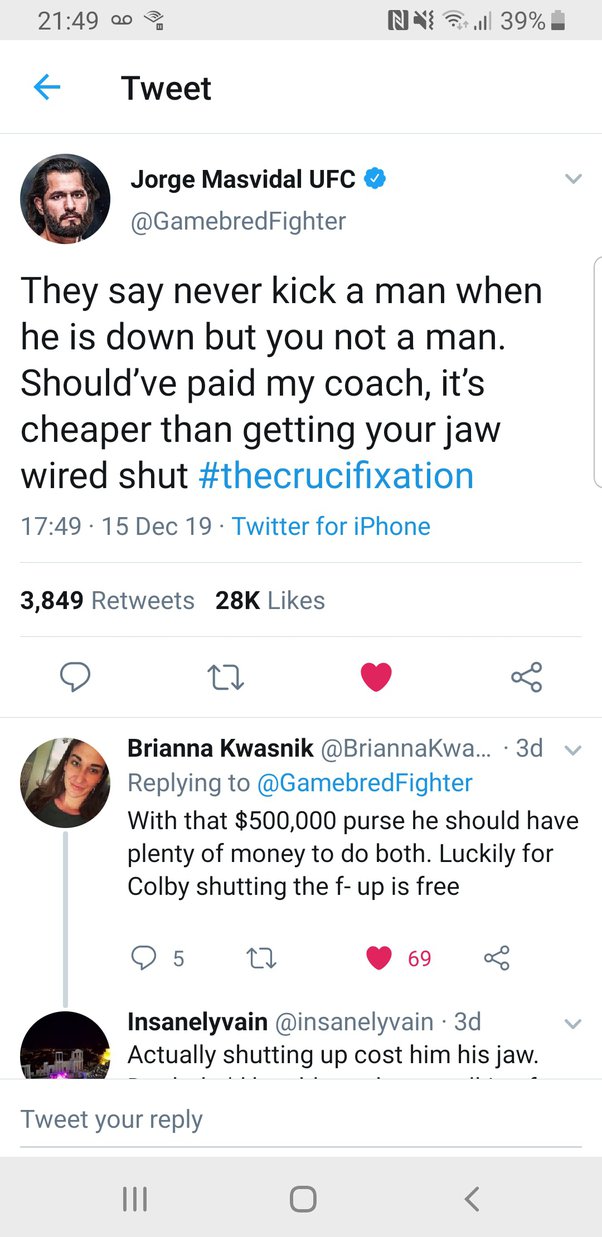This screenshot has height=1237, width=602.
Task: Open replies to Brianna Kwasnik's comment
Action: [146, 958]
